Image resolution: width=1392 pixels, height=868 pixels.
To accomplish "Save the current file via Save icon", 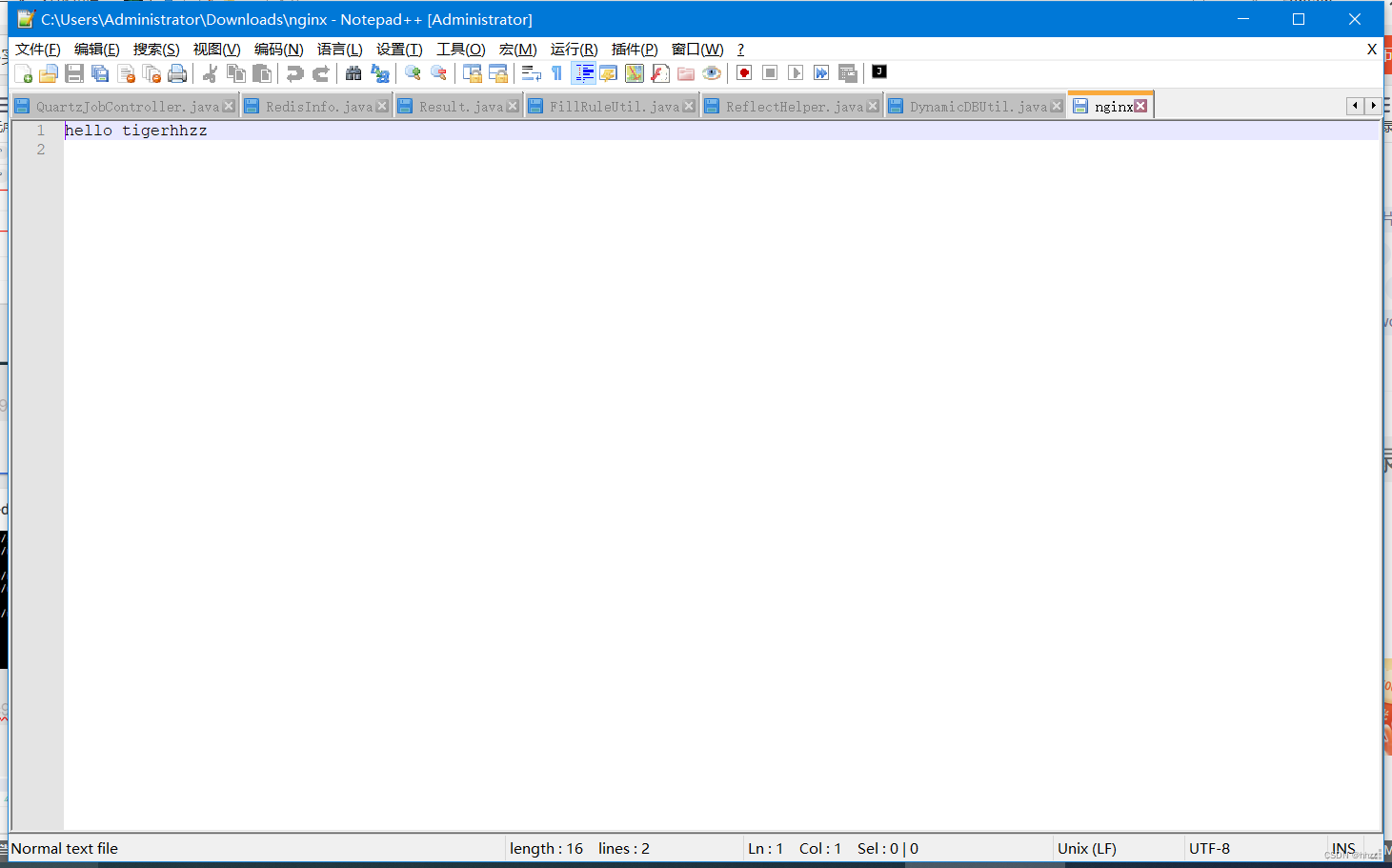I will pos(74,73).
